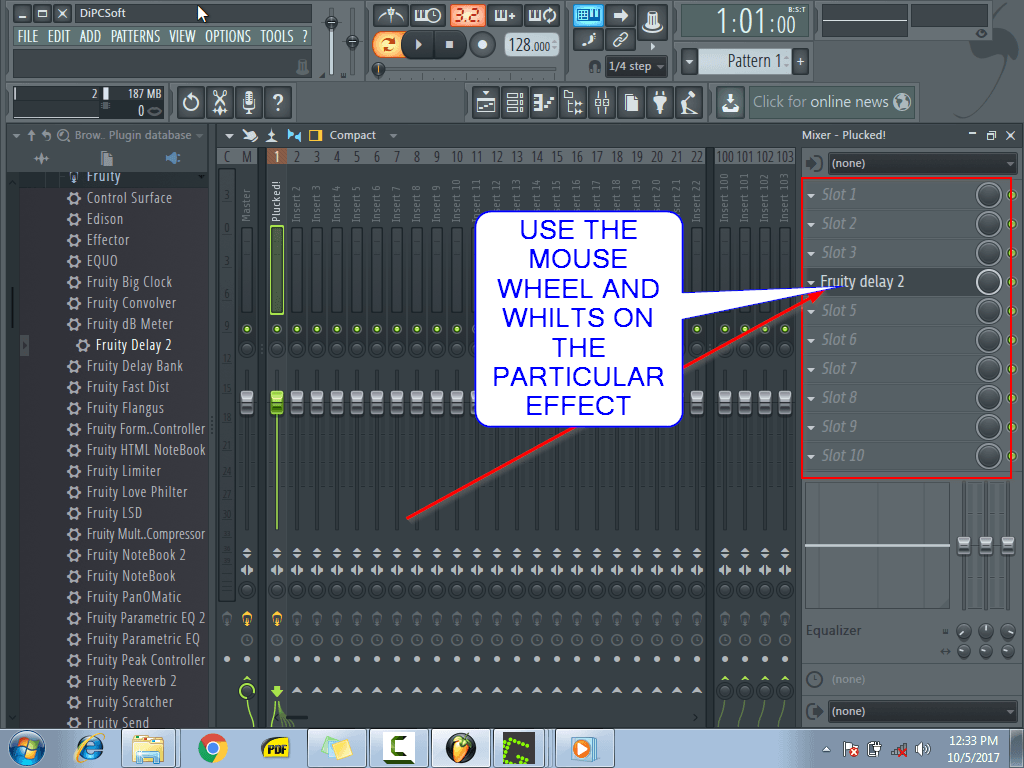This screenshot has height=768, width=1024.
Task: Click the browser waveform icon
Action: [x=41, y=158]
